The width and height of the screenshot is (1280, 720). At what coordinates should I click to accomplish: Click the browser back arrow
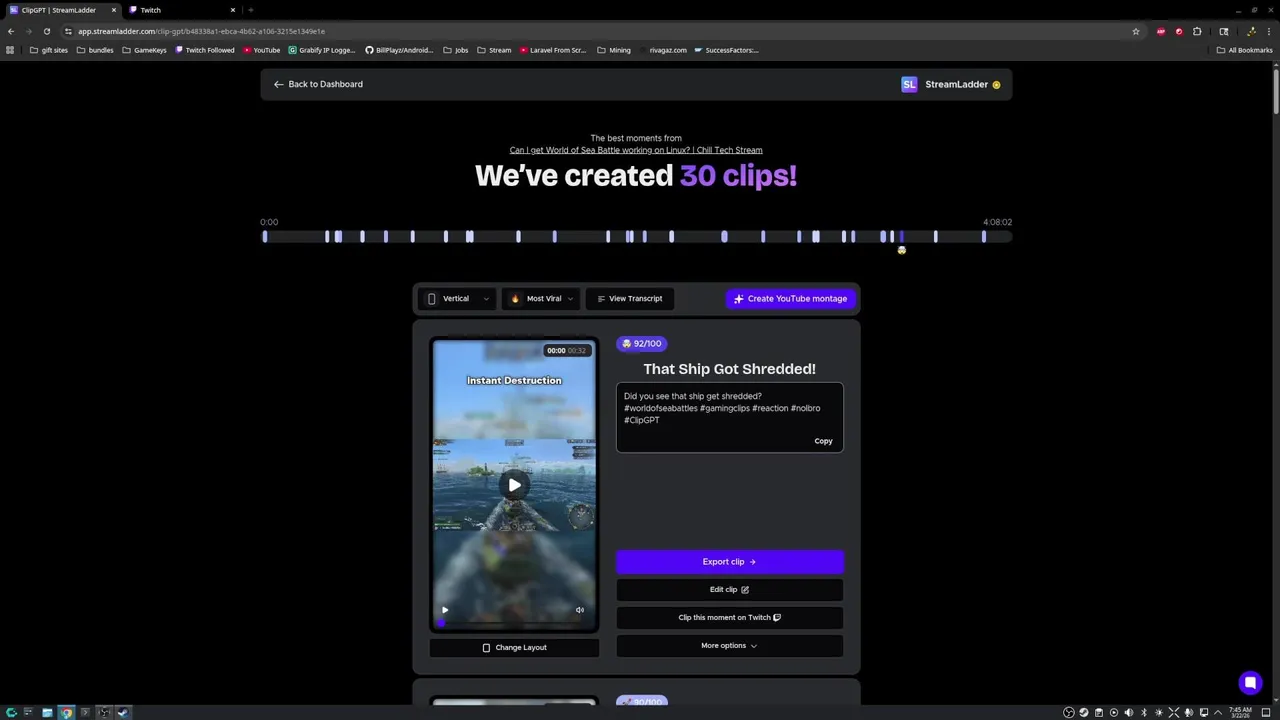[10, 31]
